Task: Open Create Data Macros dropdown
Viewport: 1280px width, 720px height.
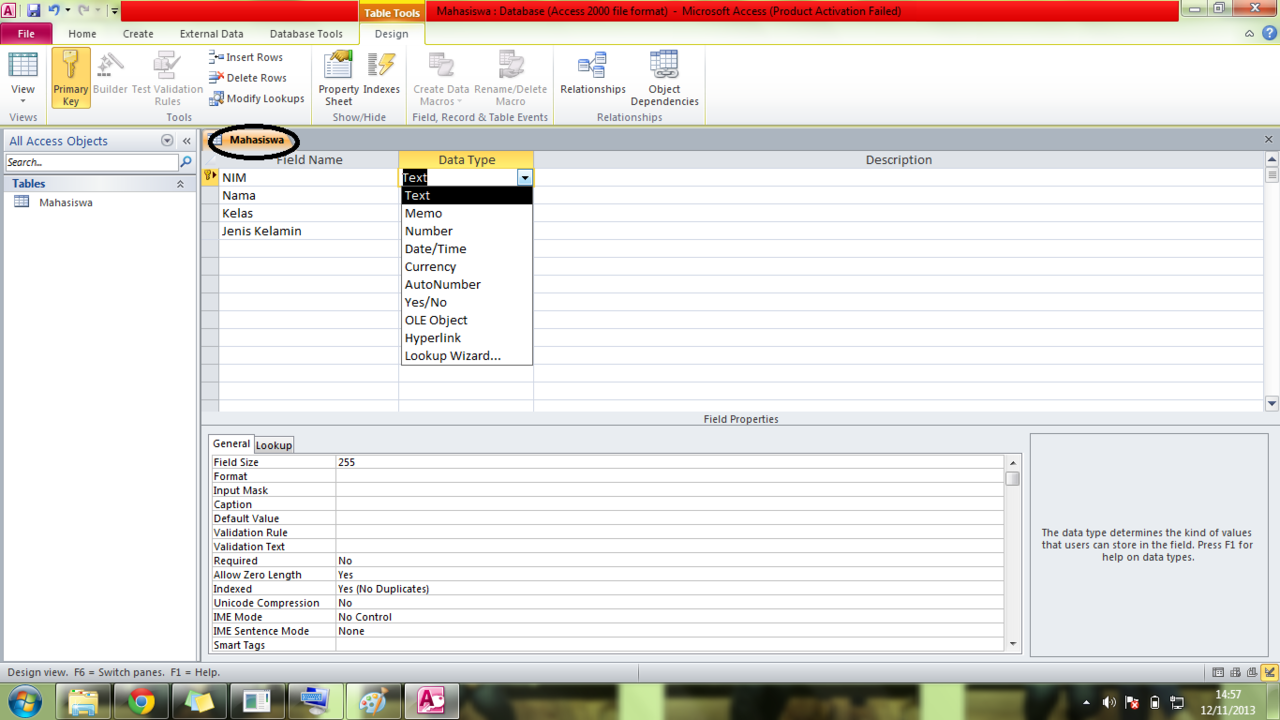Action: click(441, 78)
